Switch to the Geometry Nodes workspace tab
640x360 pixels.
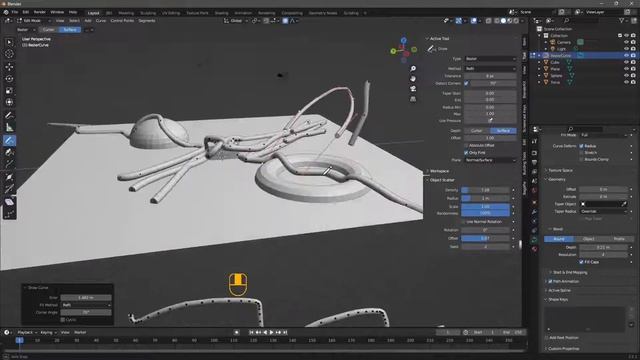323,13
